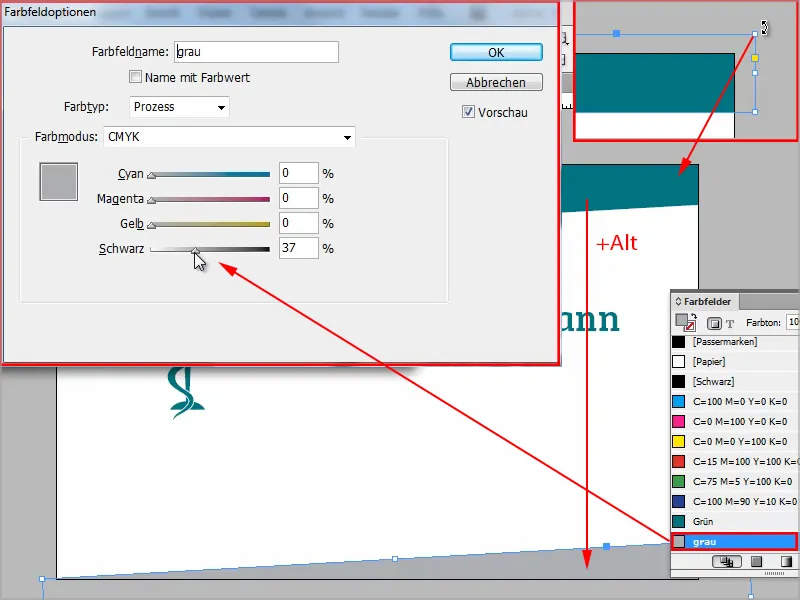Select the [Passermarken] swatch
The image size is (800, 600).
(735, 342)
